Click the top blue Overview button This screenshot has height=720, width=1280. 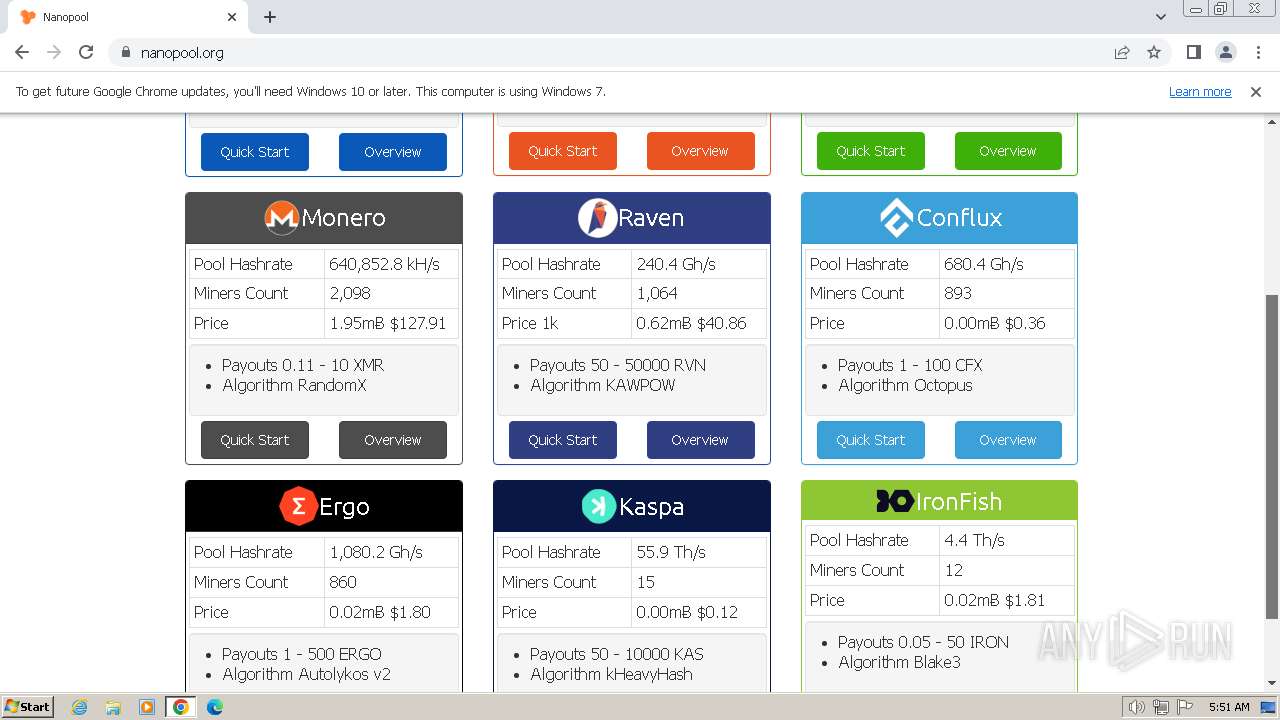point(393,152)
